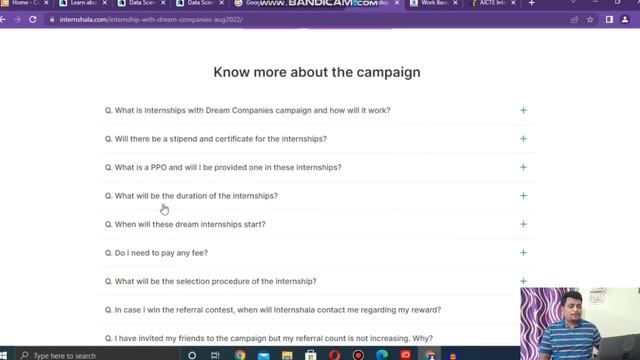Image resolution: width=640 pixels, height=360 pixels.
Task: Click the browser forward arrow
Action: click(18, 20)
